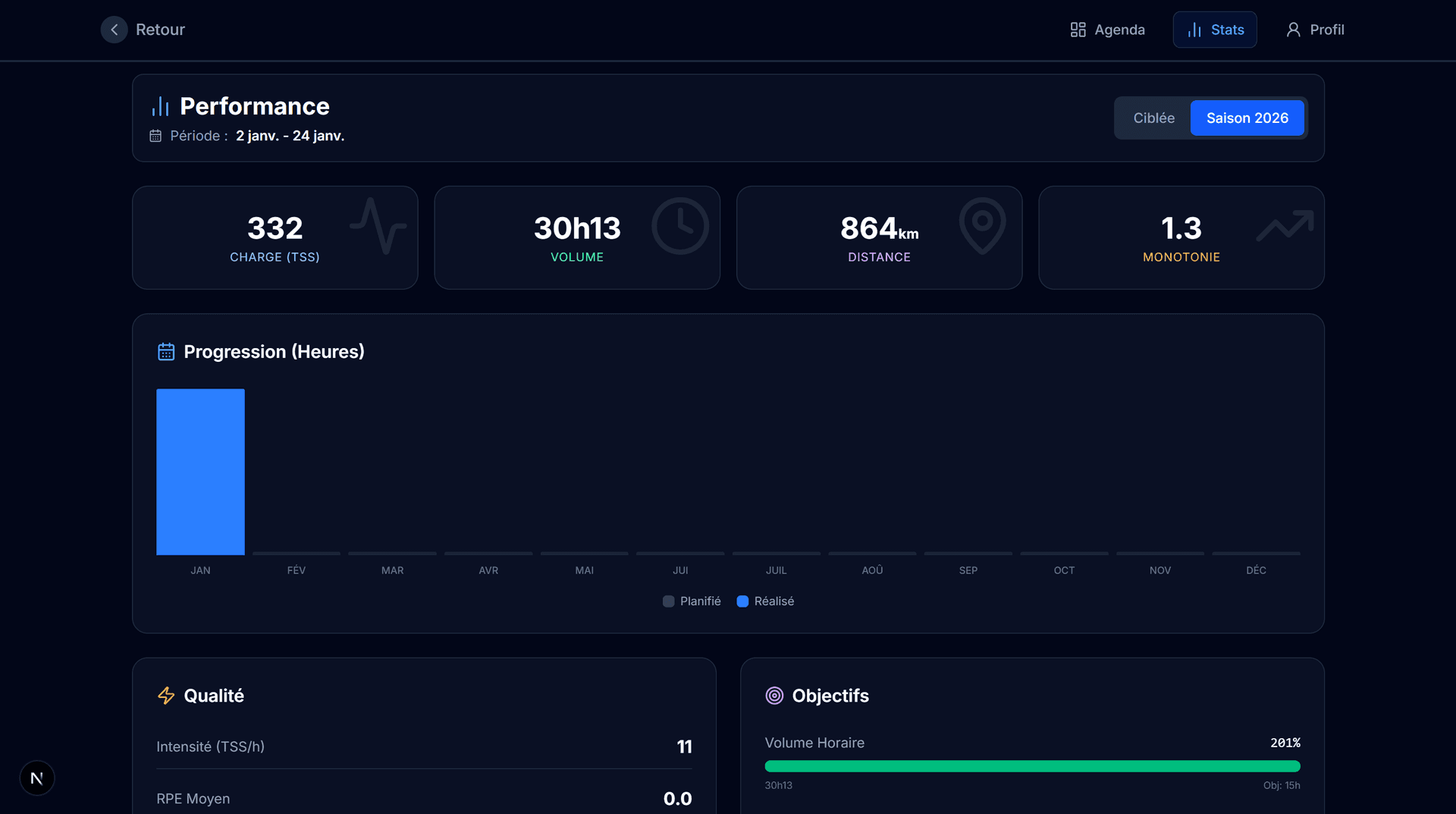Open the Next.js dev tools badge
The height and width of the screenshot is (814, 1456).
pyautogui.click(x=36, y=778)
